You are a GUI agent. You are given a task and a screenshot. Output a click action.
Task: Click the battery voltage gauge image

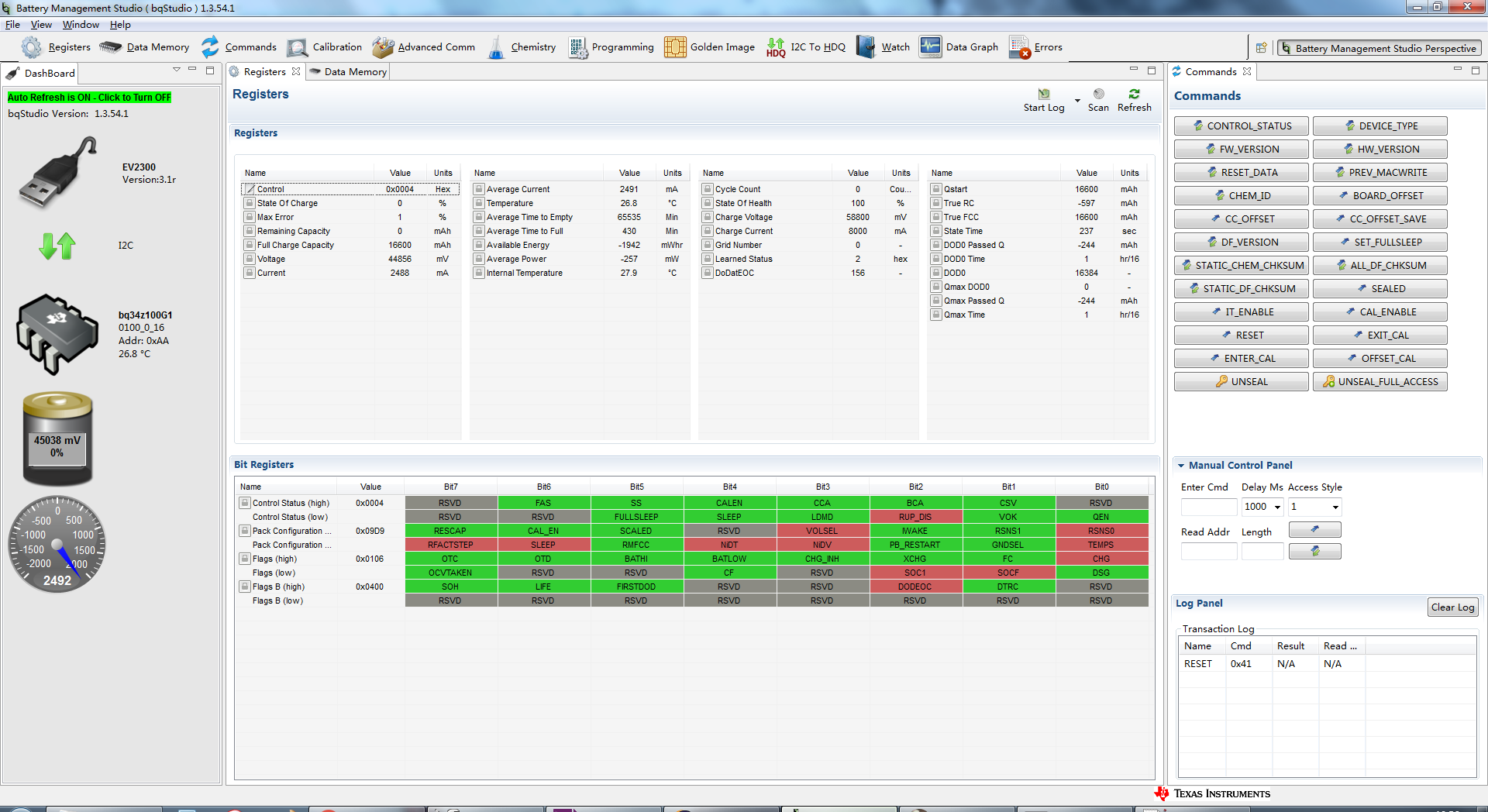pos(57,439)
